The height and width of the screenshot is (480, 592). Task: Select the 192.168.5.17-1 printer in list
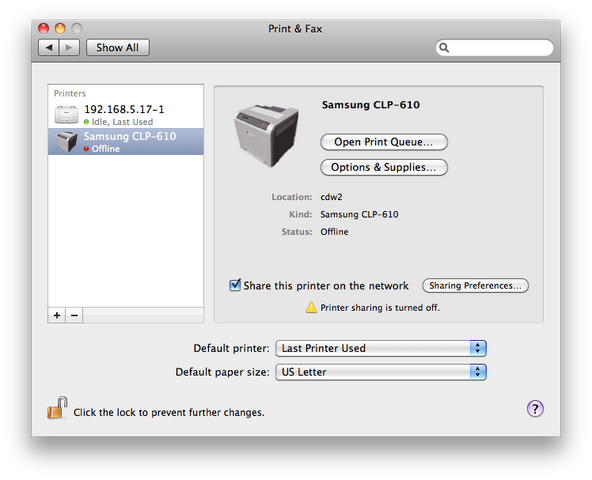pos(126,115)
